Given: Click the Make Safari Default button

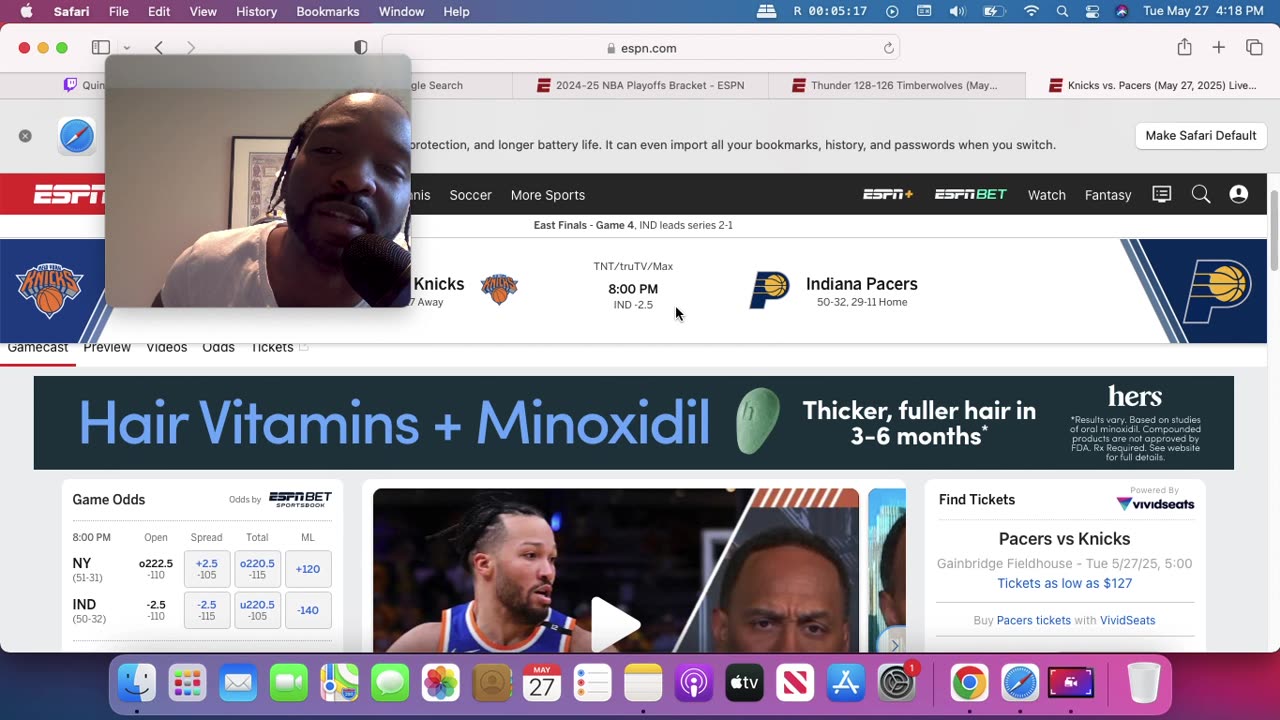Looking at the screenshot, I should point(1200,136).
